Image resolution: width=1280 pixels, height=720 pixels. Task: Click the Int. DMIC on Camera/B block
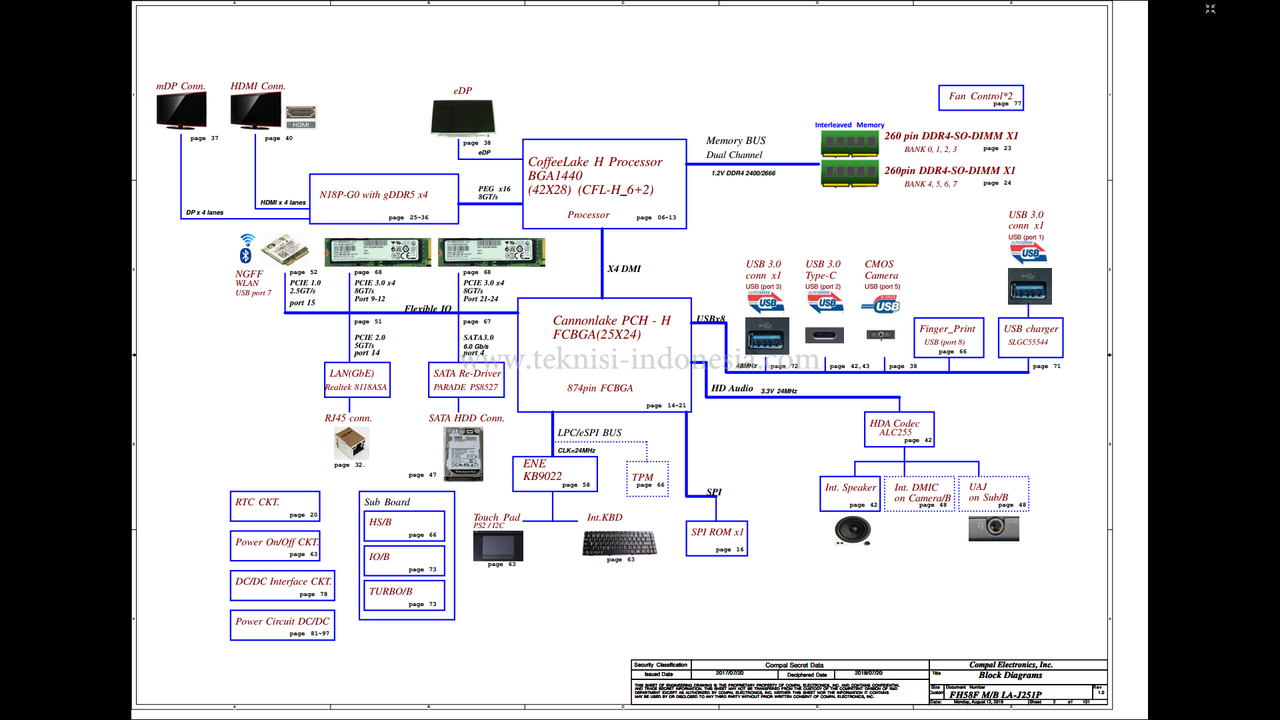click(x=919, y=494)
